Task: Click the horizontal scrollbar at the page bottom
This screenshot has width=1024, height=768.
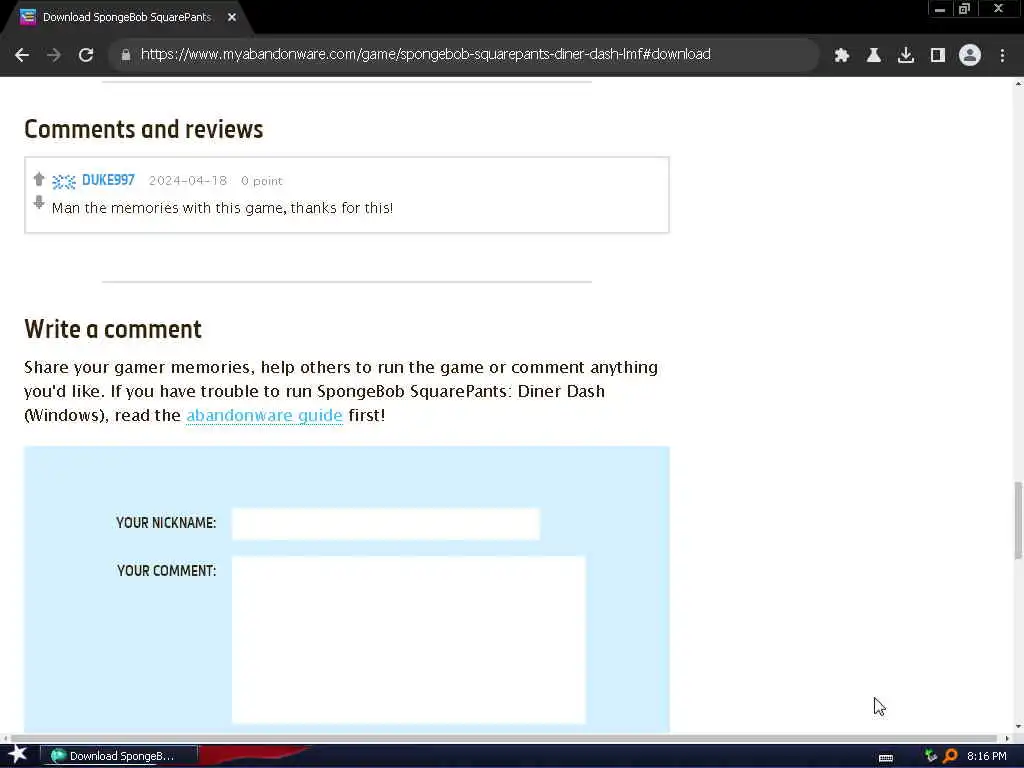Action: pos(506,738)
